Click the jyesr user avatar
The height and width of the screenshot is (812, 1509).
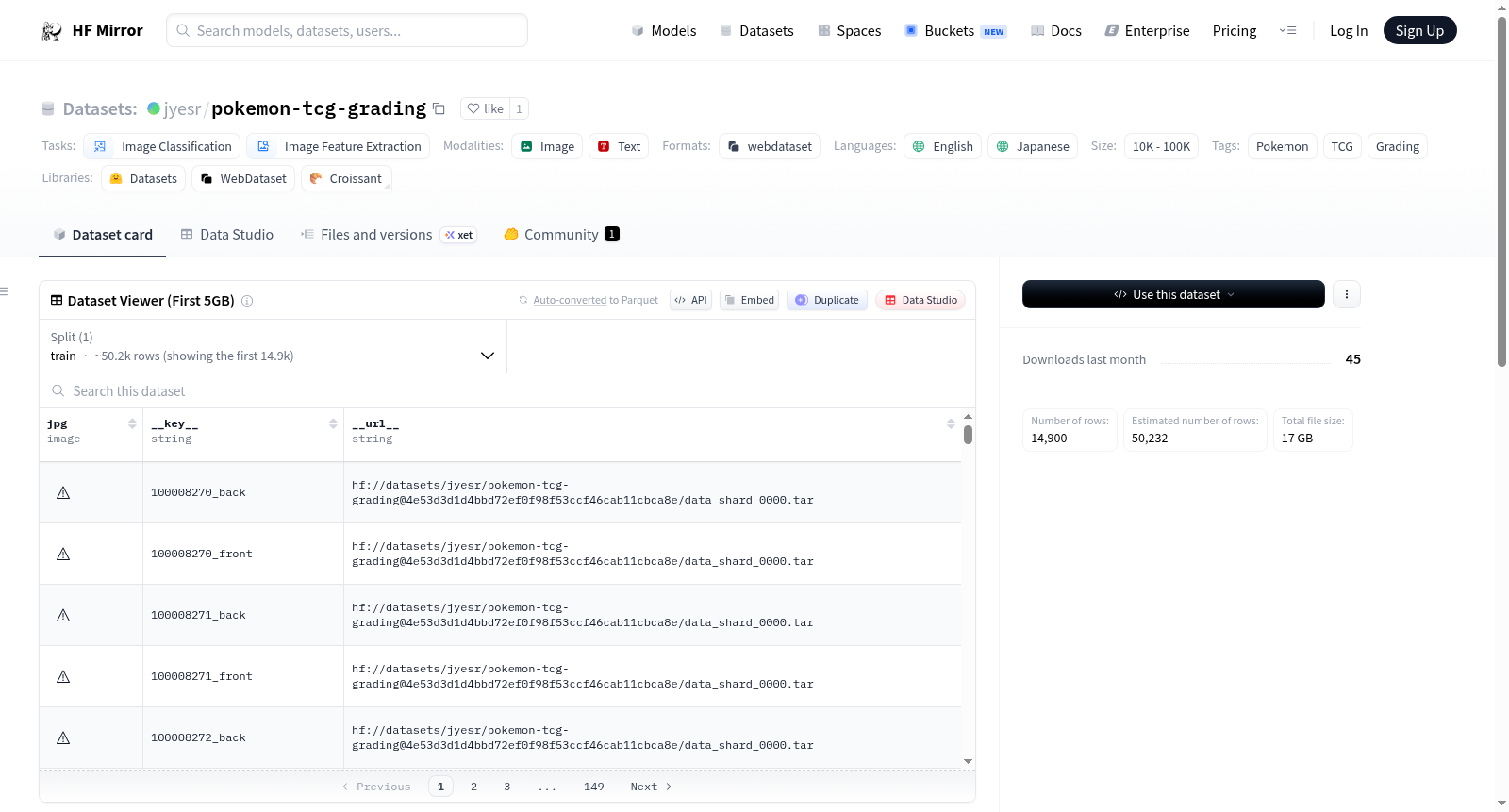(x=154, y=108)
